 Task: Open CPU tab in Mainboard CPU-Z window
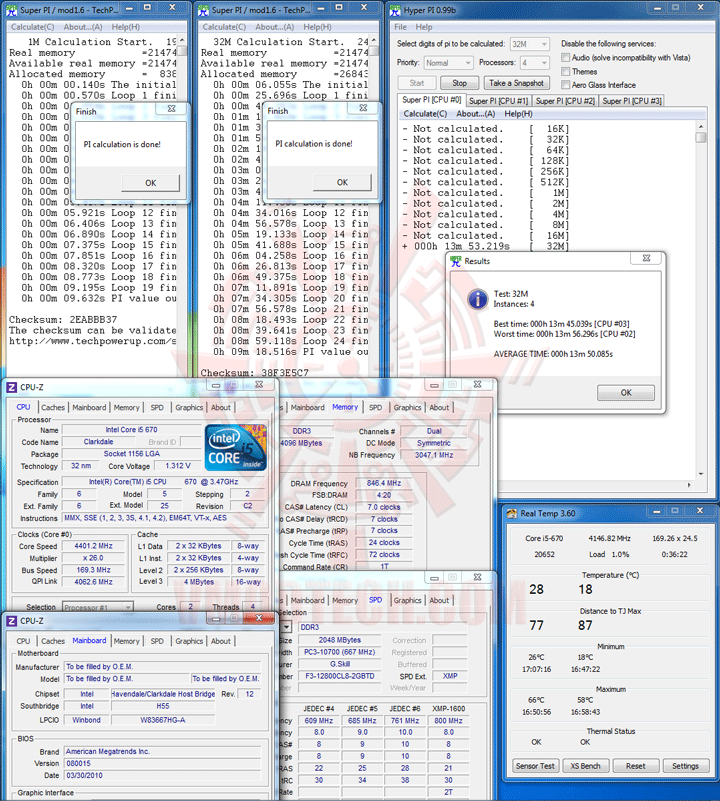(24, 641)
